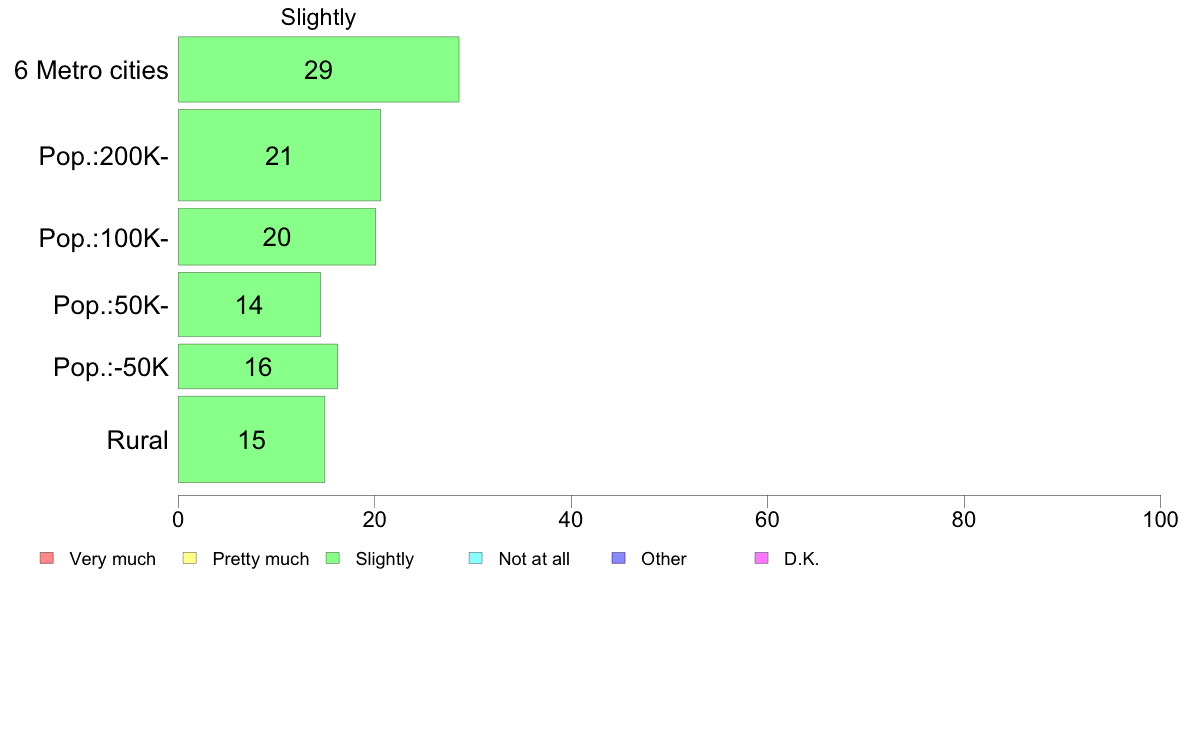Click the red Very much legend swatch
The height and width of the screenshot is (736, 1188).
click(47, 559)
